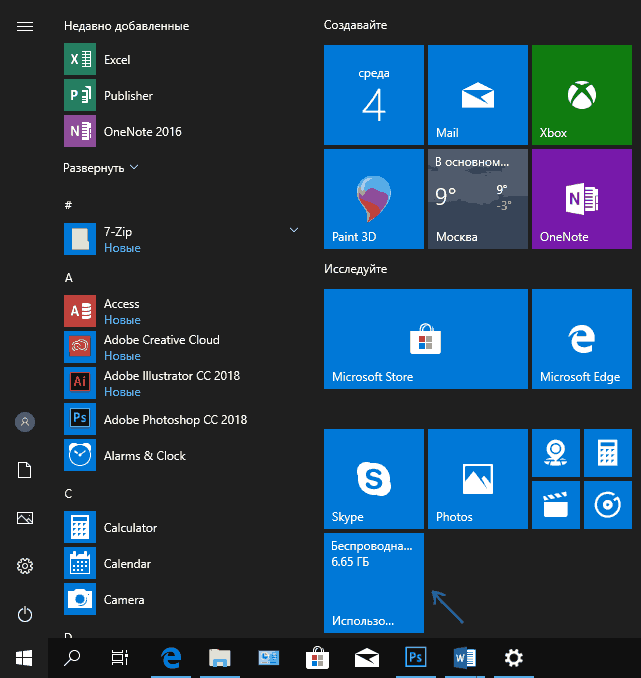Open the 7-Zip folder entry
This screenshot has height=678, width=641.
point(182,239)
